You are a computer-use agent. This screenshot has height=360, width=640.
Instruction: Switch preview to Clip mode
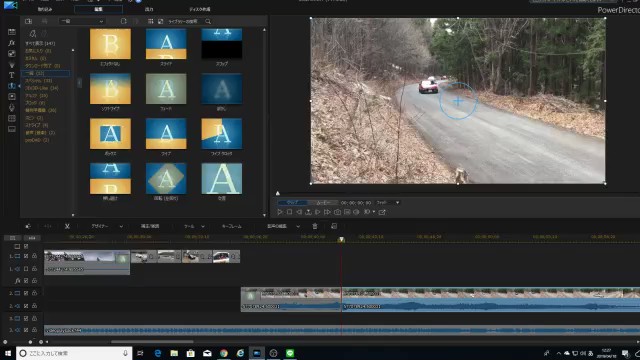[292, 202]
